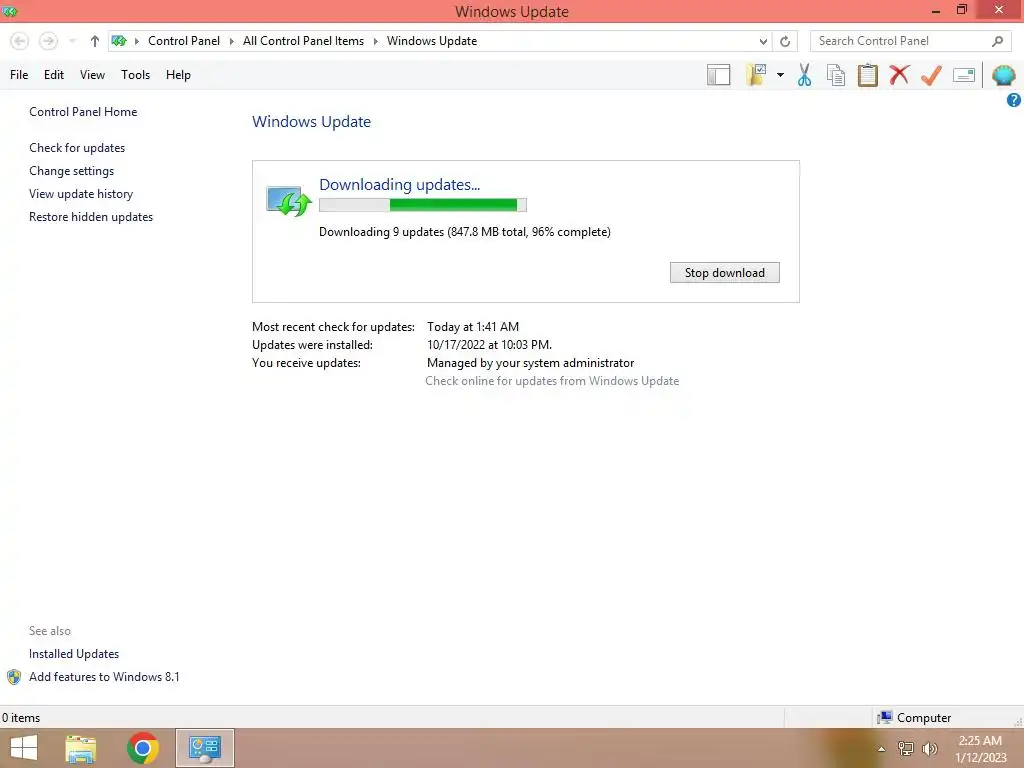Open the View menu
The width and height of the screenshot is (1024, 768).
pos(92,75)
